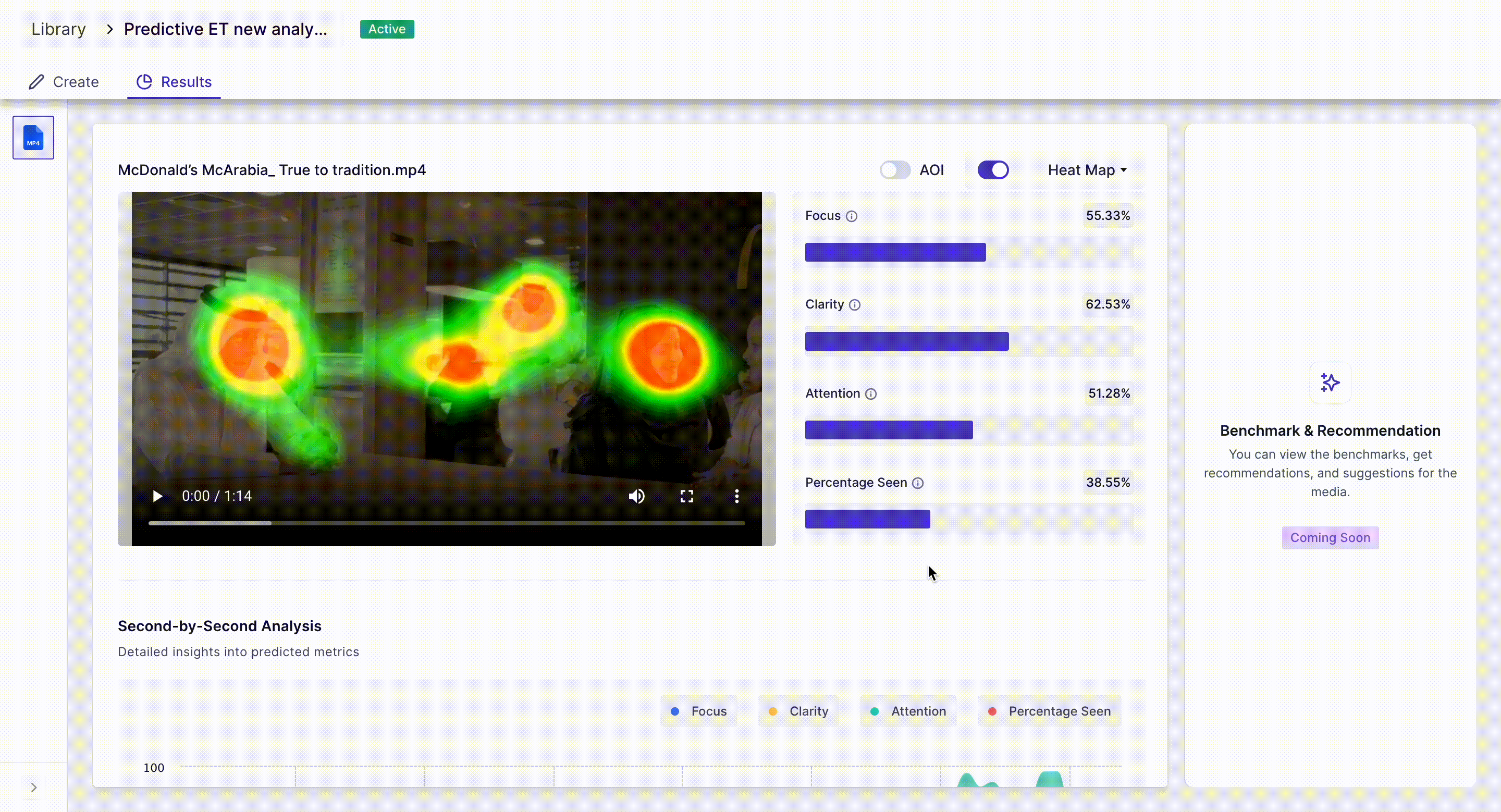This screenshot has height=812, width=1501.
Task: Click the Benchmark sparkle icon
Action: point(1330,383)
